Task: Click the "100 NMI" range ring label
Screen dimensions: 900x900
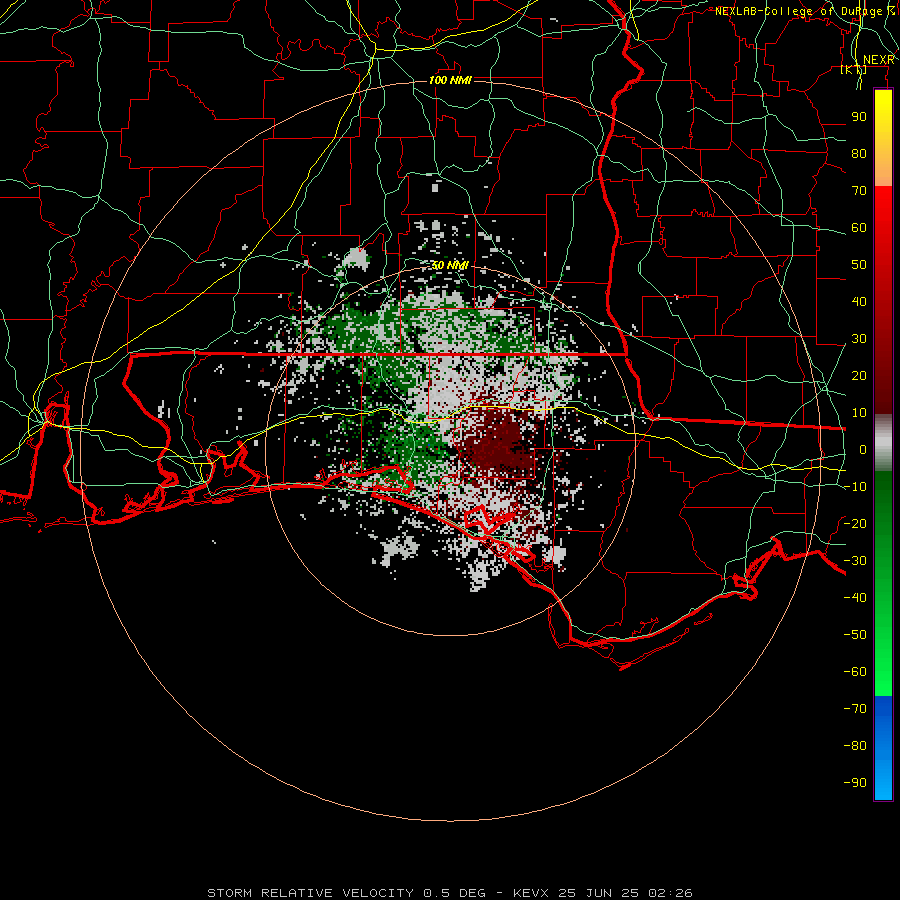Action: click(450, 80)
